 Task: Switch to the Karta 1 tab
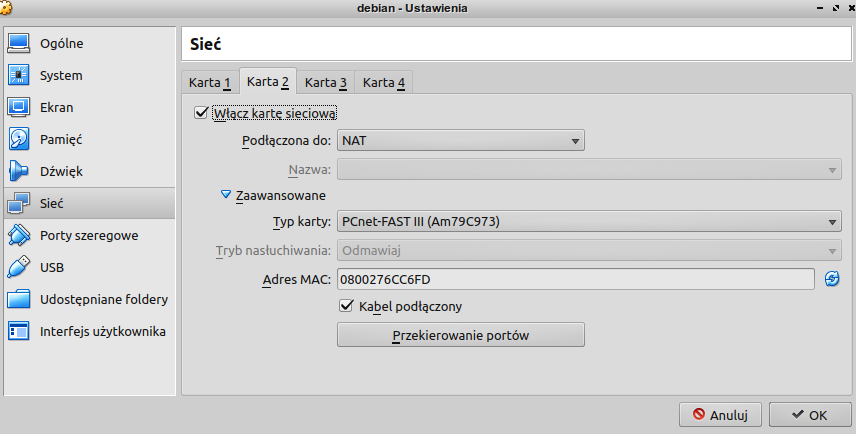tap(210, 82)
